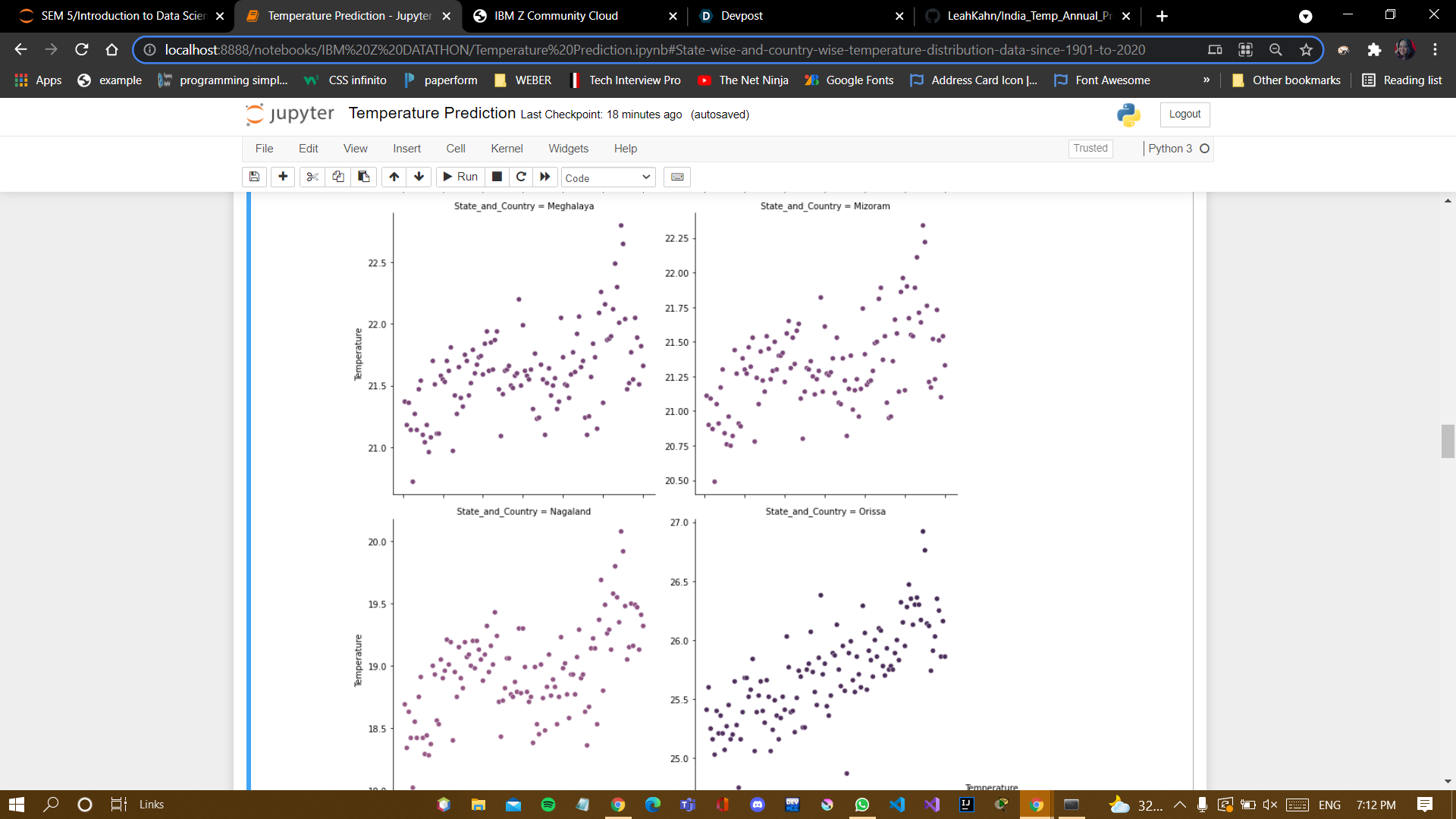The height and width of the screenshot is (819, 1456).
Task: Cut selected cells with scissors icon
Action: click(312, 177)
